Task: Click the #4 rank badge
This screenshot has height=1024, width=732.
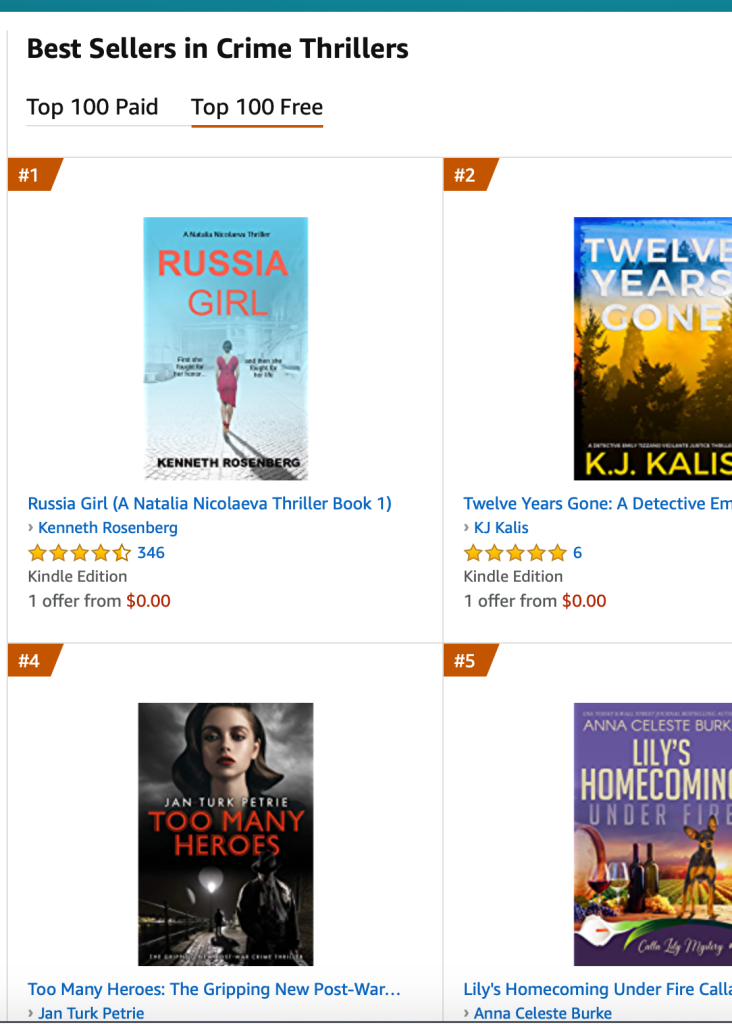Action: coord(30,661)
